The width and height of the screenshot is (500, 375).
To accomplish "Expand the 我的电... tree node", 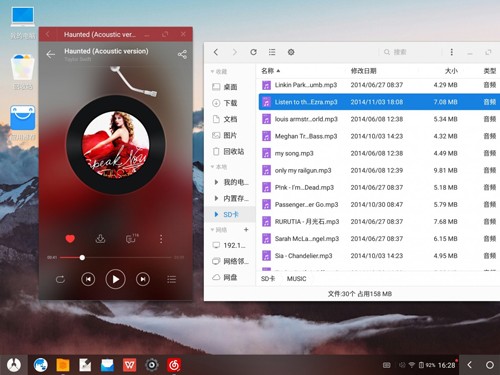I will (216, 182).
